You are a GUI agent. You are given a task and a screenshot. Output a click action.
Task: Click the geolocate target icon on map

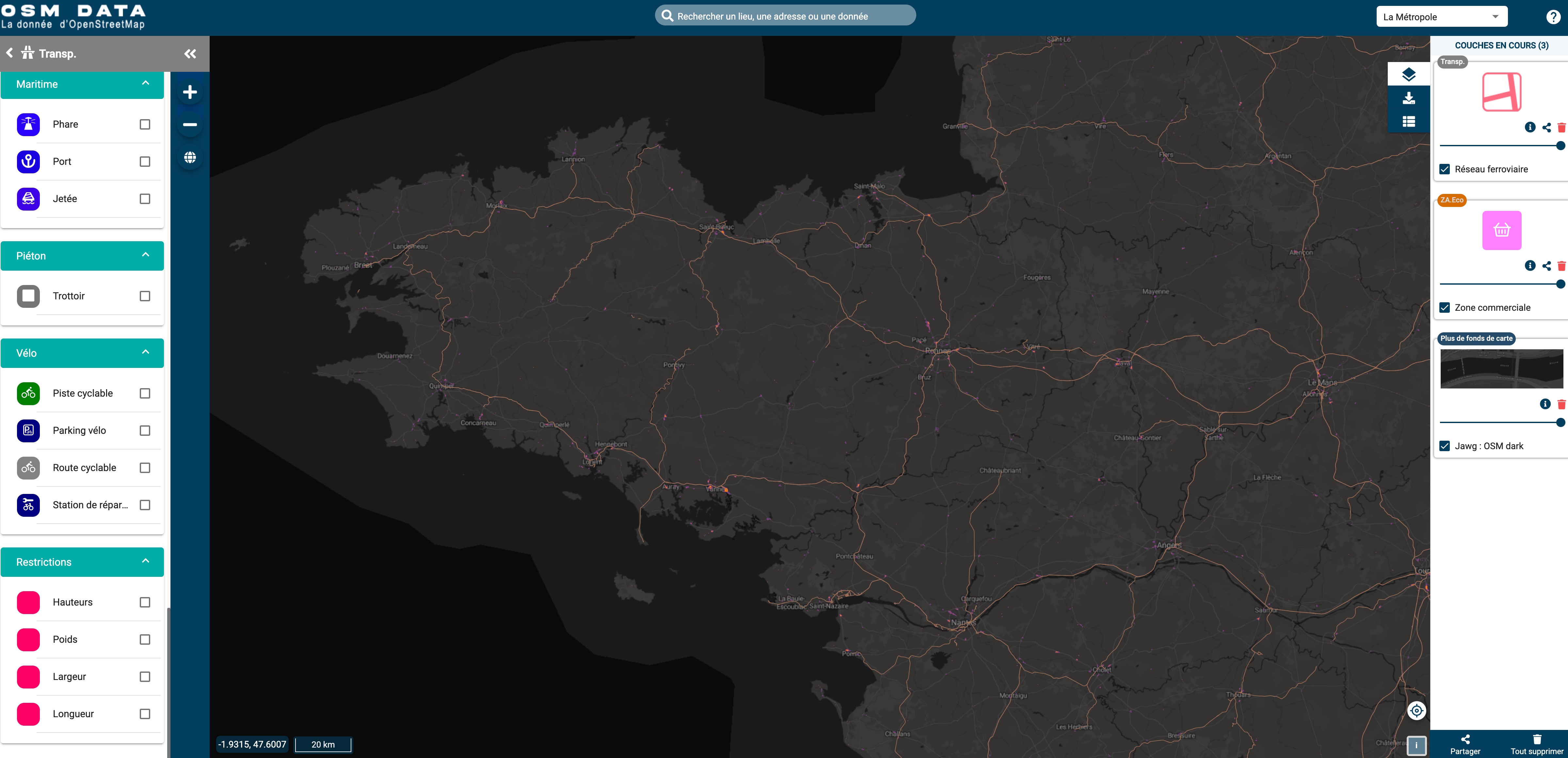(1416, 711)
